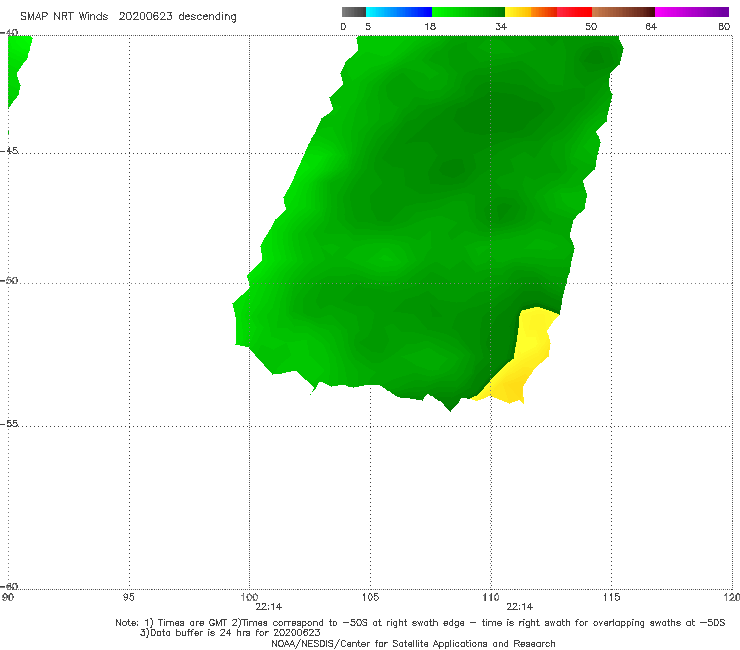740x650 pixels.
Task: Click the swath time '22:14' below longitude 110
Action: (x=520, y=607)
